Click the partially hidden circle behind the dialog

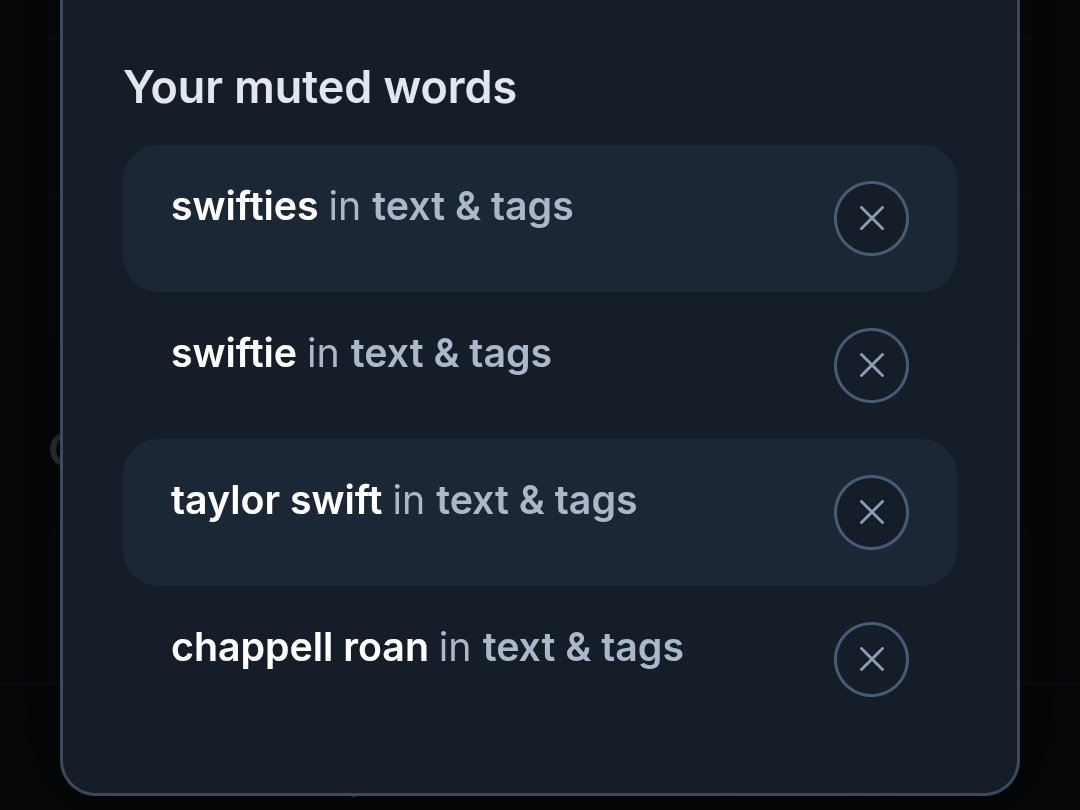[x=55, y=449]
